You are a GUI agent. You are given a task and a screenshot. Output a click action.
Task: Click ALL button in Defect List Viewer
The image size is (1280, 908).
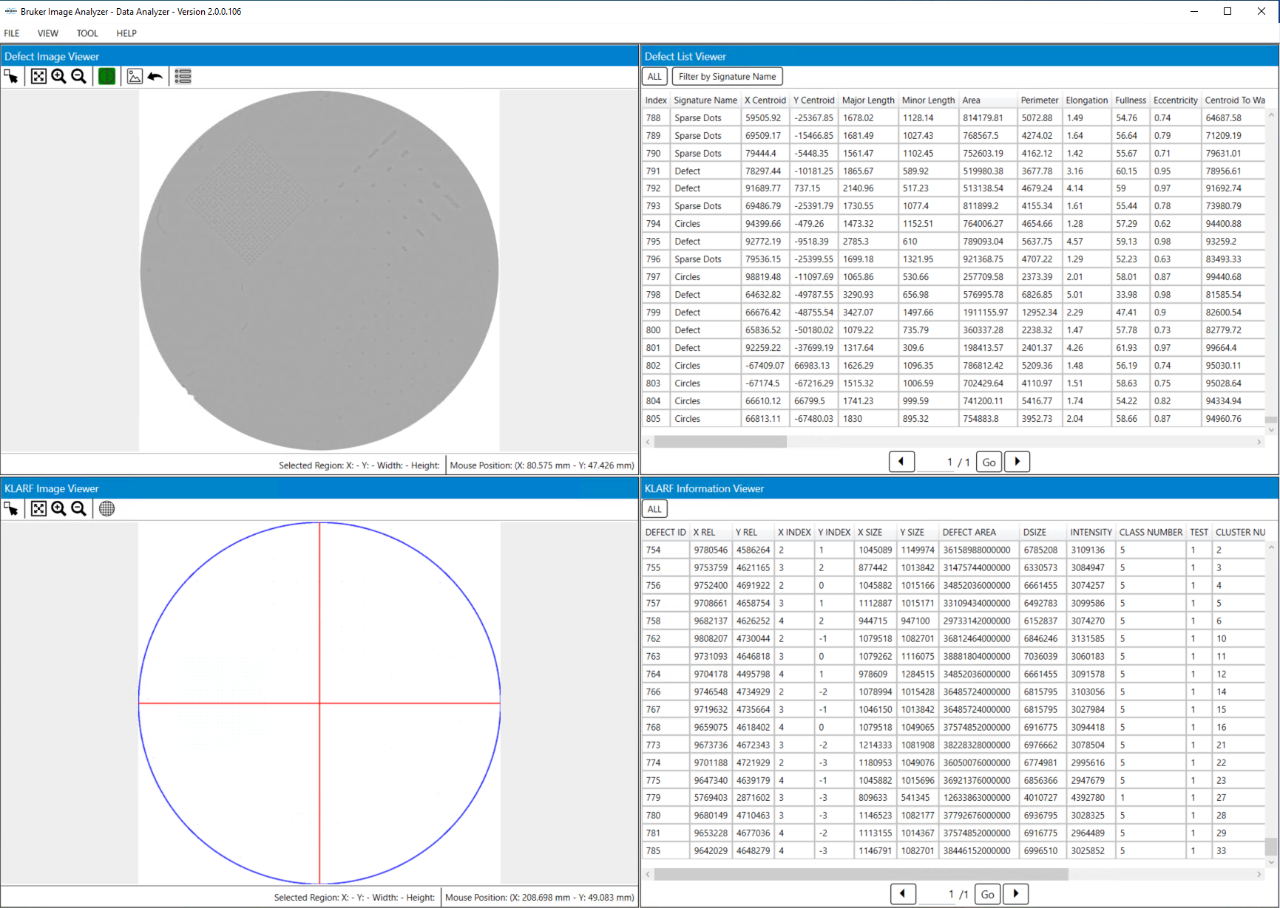[x=654, y=77]
